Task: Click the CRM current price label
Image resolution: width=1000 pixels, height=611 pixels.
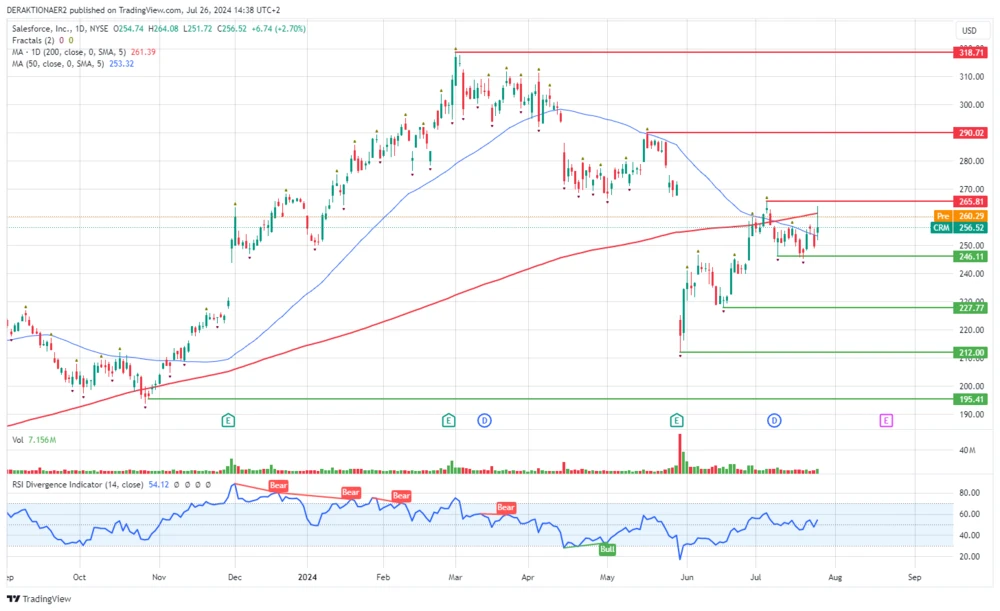Action: 940,228
